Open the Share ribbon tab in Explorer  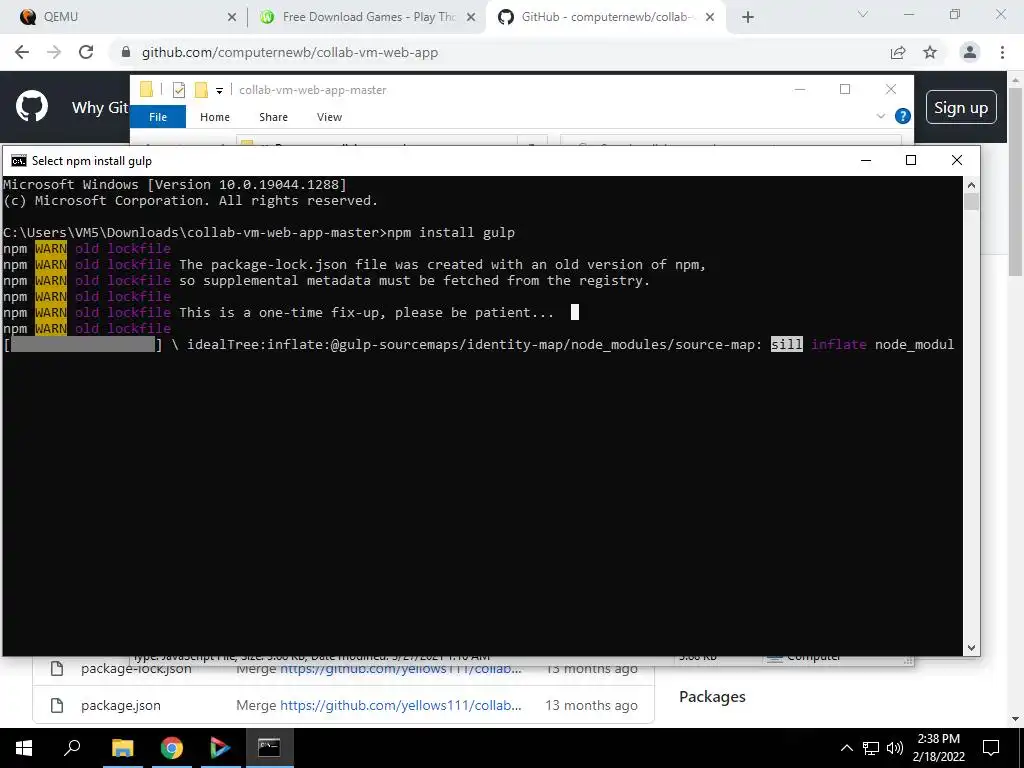(x=273, y=117)
